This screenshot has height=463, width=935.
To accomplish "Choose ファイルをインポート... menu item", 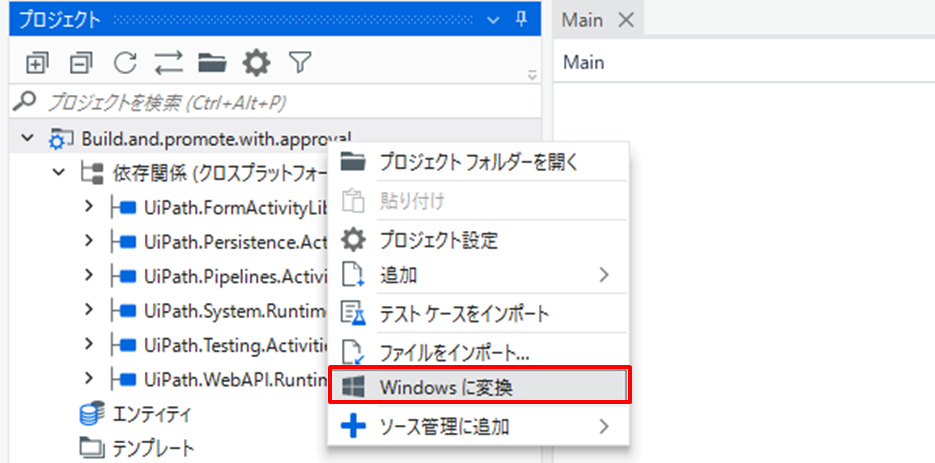I will (x=479, y=351).
